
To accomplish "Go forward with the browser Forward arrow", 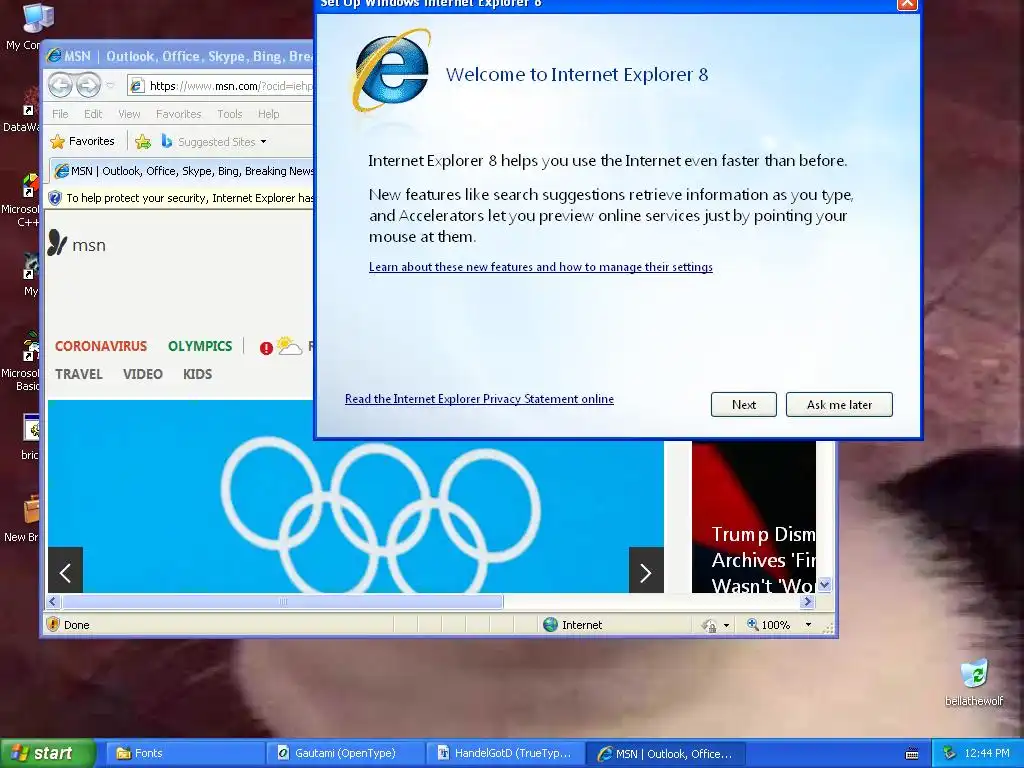I will coord(89,85).
